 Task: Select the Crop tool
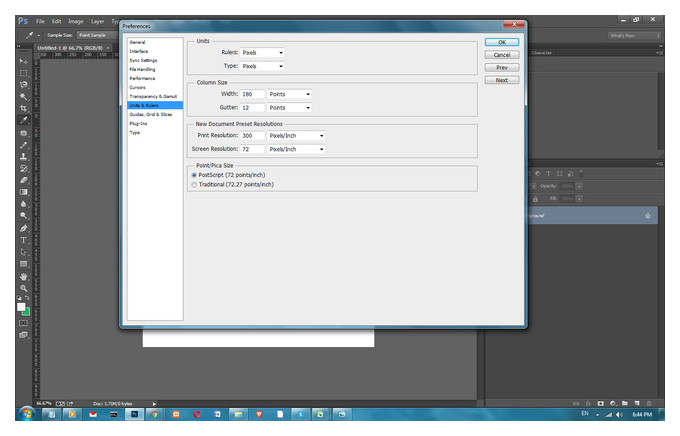coord(23,108)
